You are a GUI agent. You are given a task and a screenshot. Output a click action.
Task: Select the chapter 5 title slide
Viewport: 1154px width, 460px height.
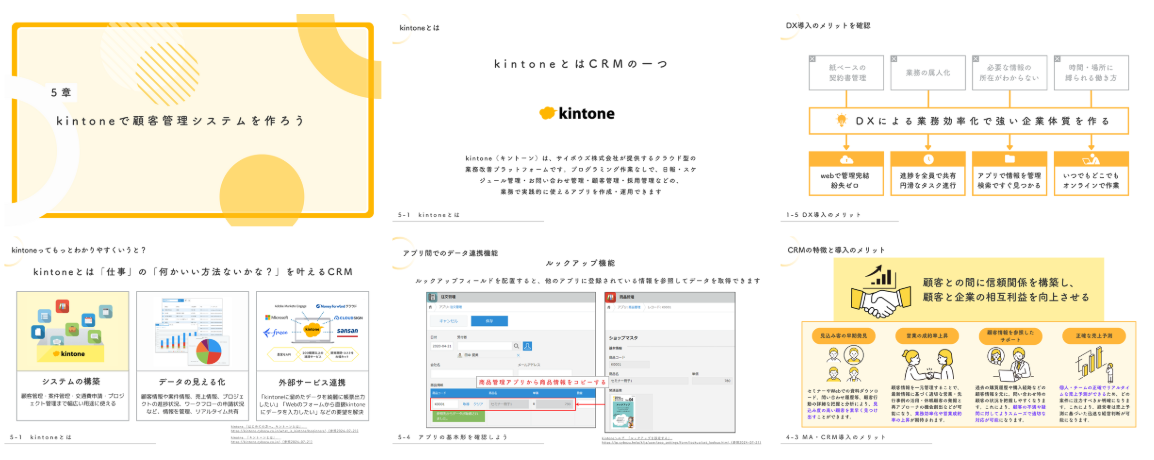pos(191,118)
